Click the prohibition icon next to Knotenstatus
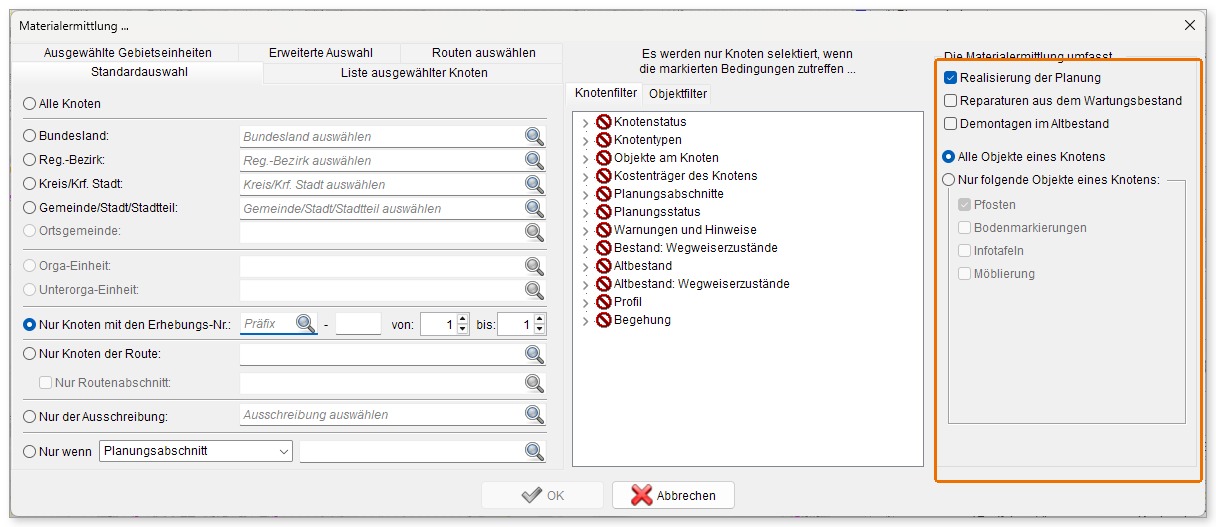This screenshot has width=1216, height=527. (x=603, y=122)
